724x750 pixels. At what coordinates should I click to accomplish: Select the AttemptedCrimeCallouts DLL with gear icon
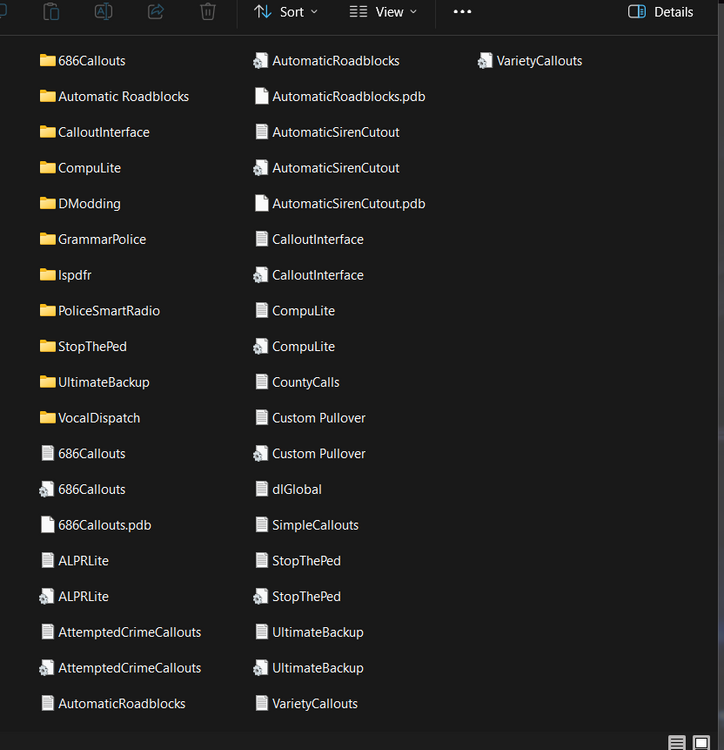coord(120,668)
